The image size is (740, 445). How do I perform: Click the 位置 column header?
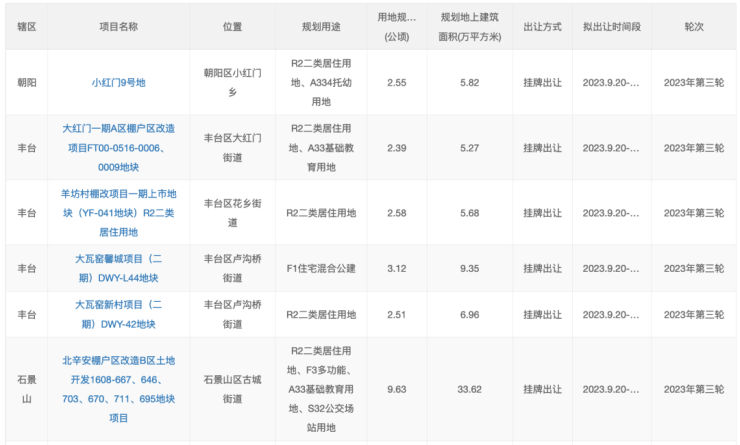tap(232, 27)
